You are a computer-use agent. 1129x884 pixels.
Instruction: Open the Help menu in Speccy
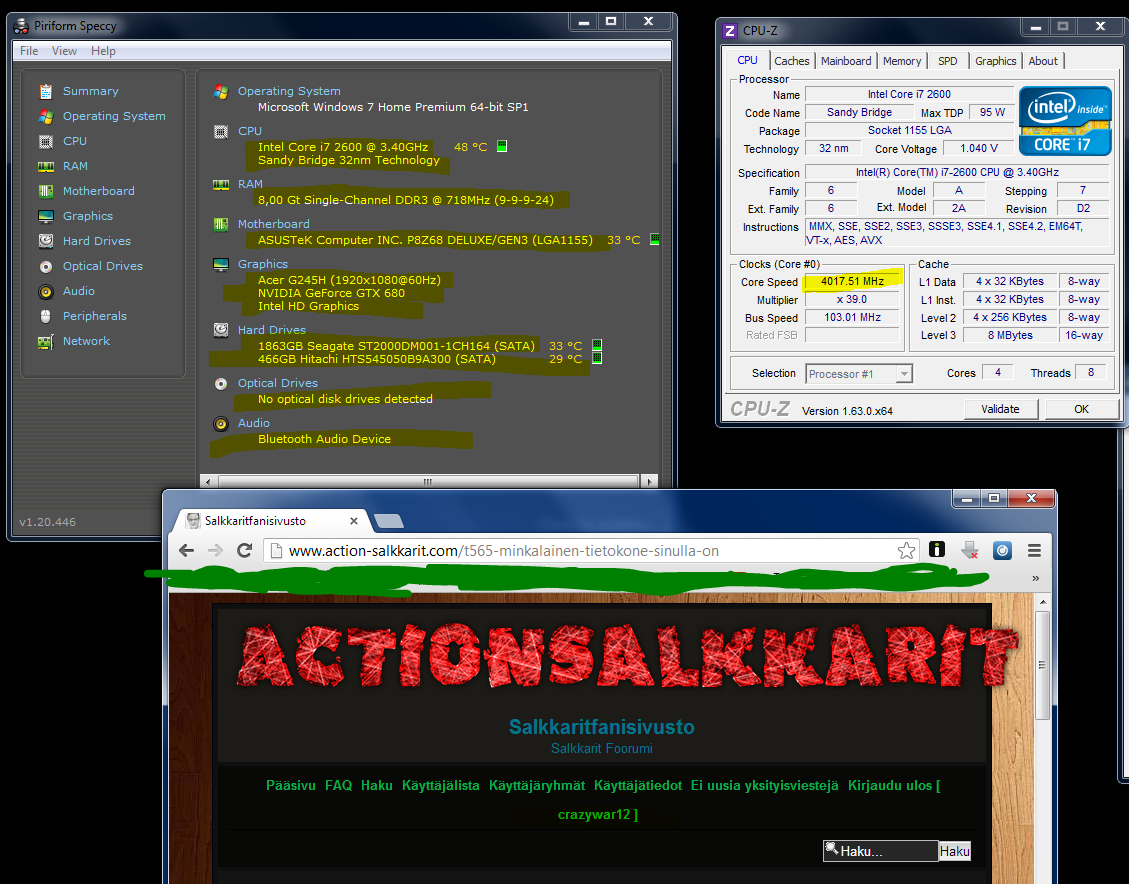click(x=103, y=51)
